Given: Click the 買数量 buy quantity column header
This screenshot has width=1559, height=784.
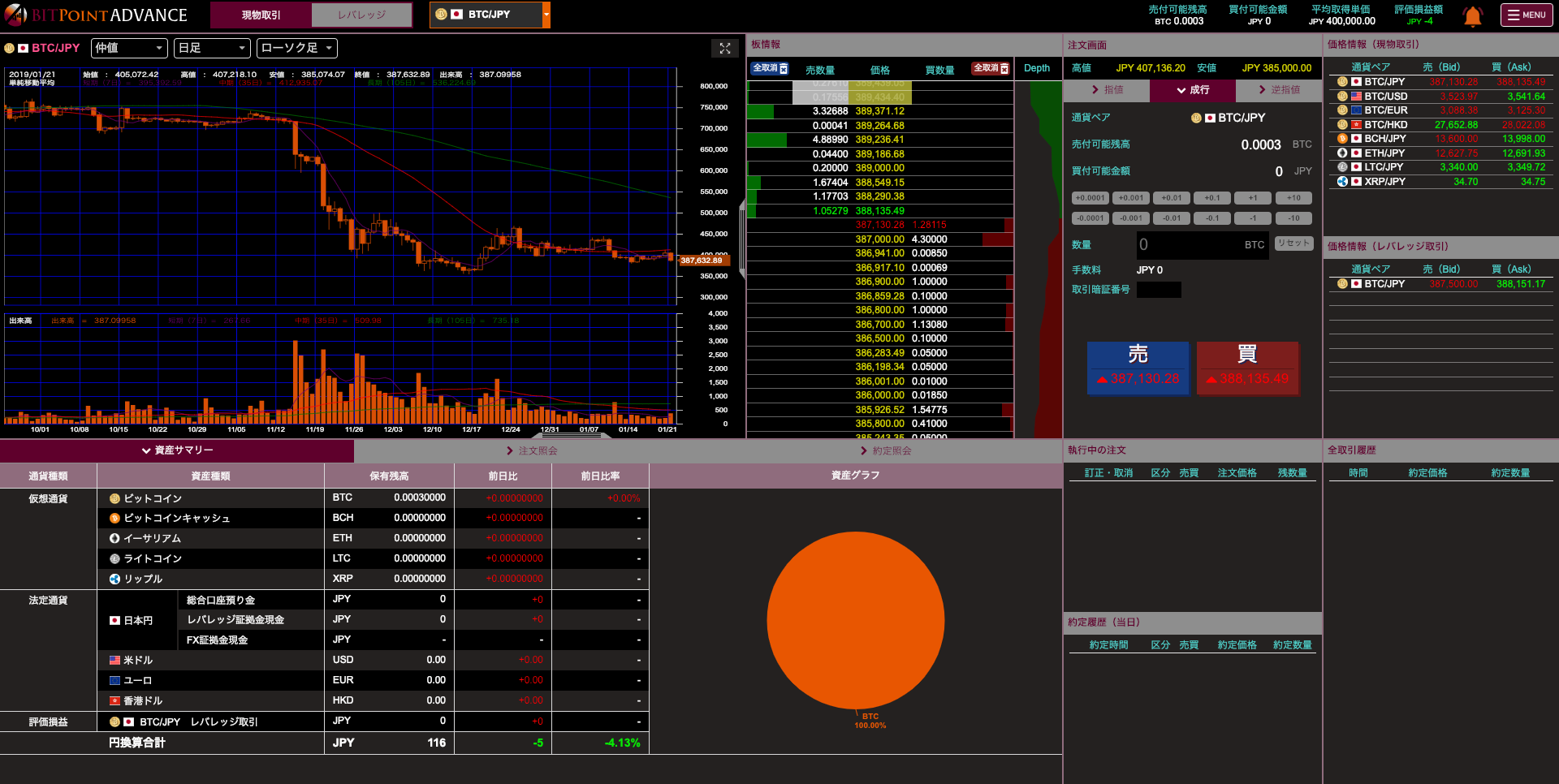Looking at the screenshot, I should (x=939, y=71).
